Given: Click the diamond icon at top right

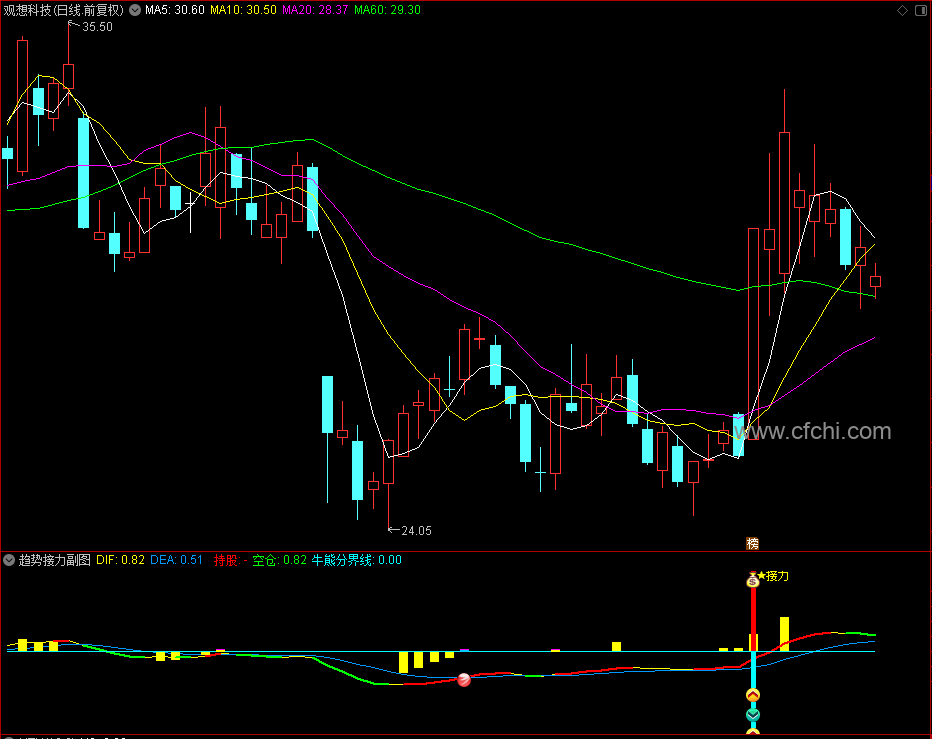Looking at the screenshot, I should [902, 10].
